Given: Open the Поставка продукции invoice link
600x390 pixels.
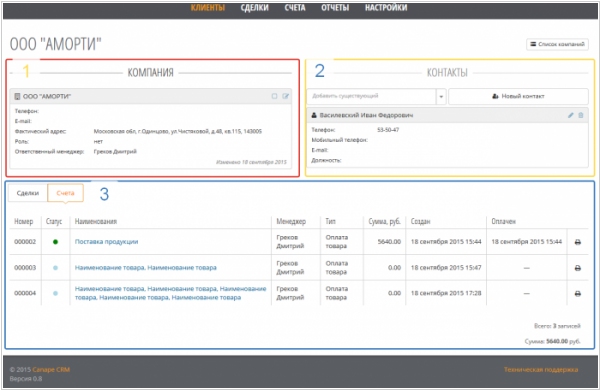Looking at the screenshot, I should pos(106,242).
